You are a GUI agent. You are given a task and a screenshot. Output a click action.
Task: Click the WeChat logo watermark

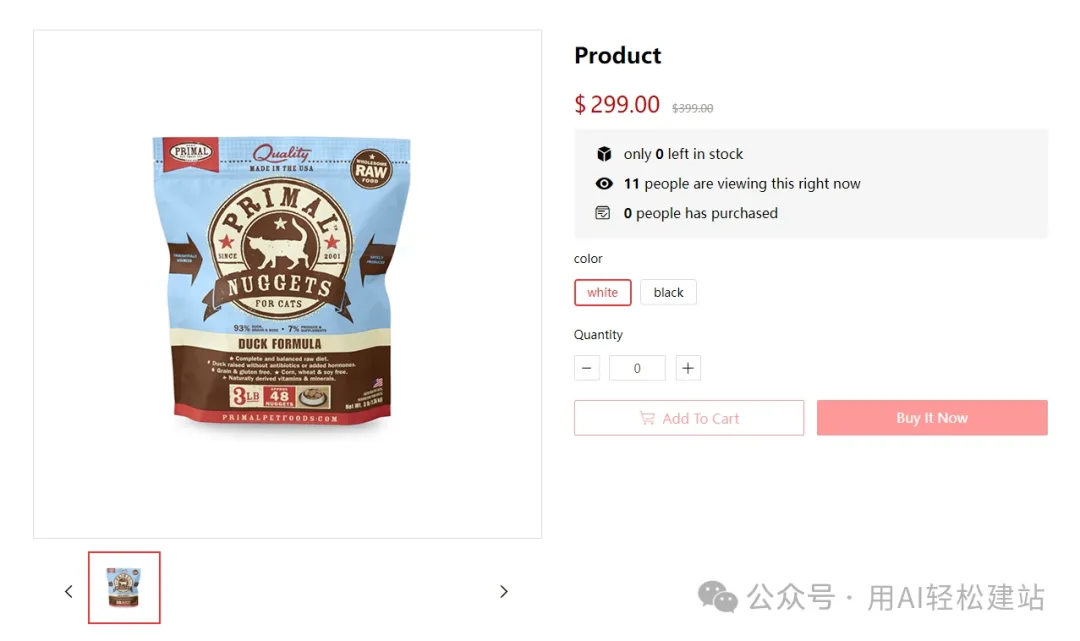718,597
